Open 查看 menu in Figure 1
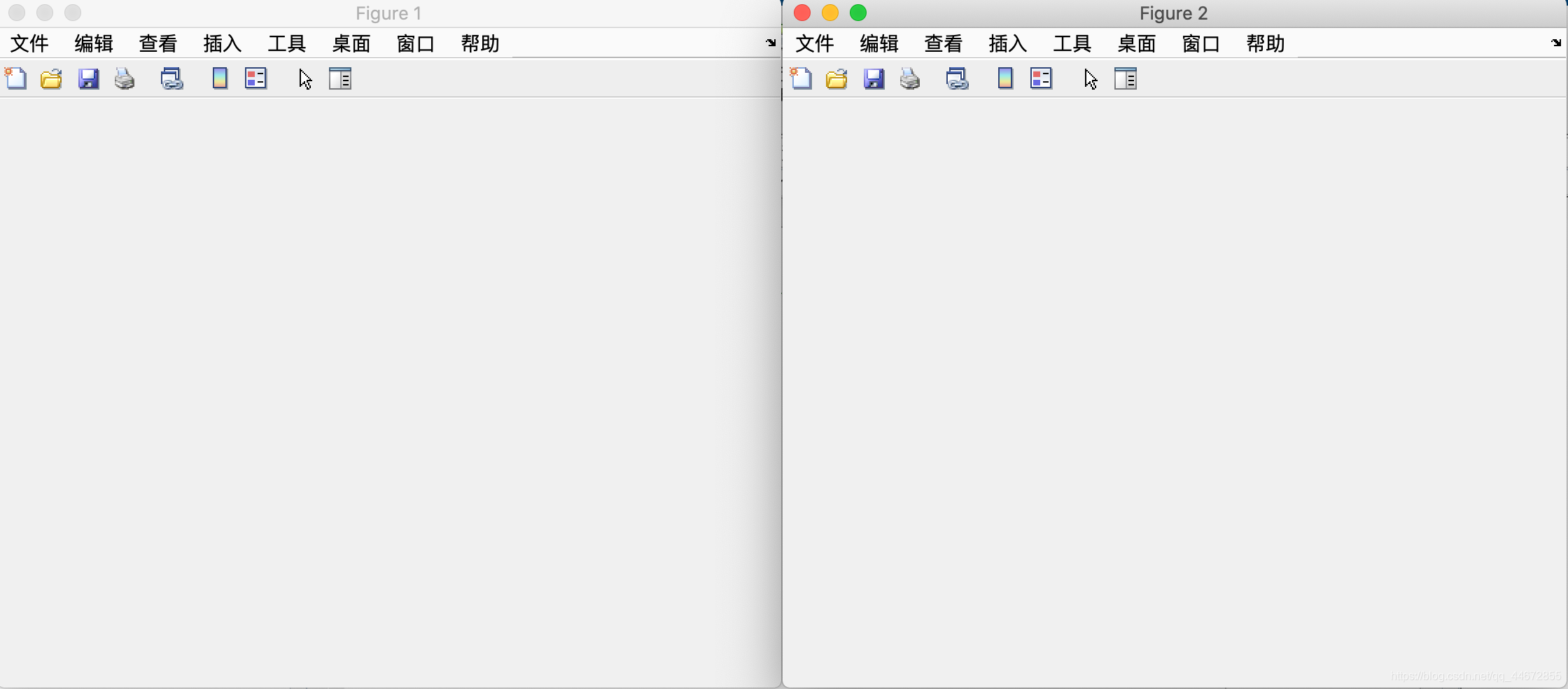The width and height of the screenshot is (1568, 689). click(x=158, y=43)
